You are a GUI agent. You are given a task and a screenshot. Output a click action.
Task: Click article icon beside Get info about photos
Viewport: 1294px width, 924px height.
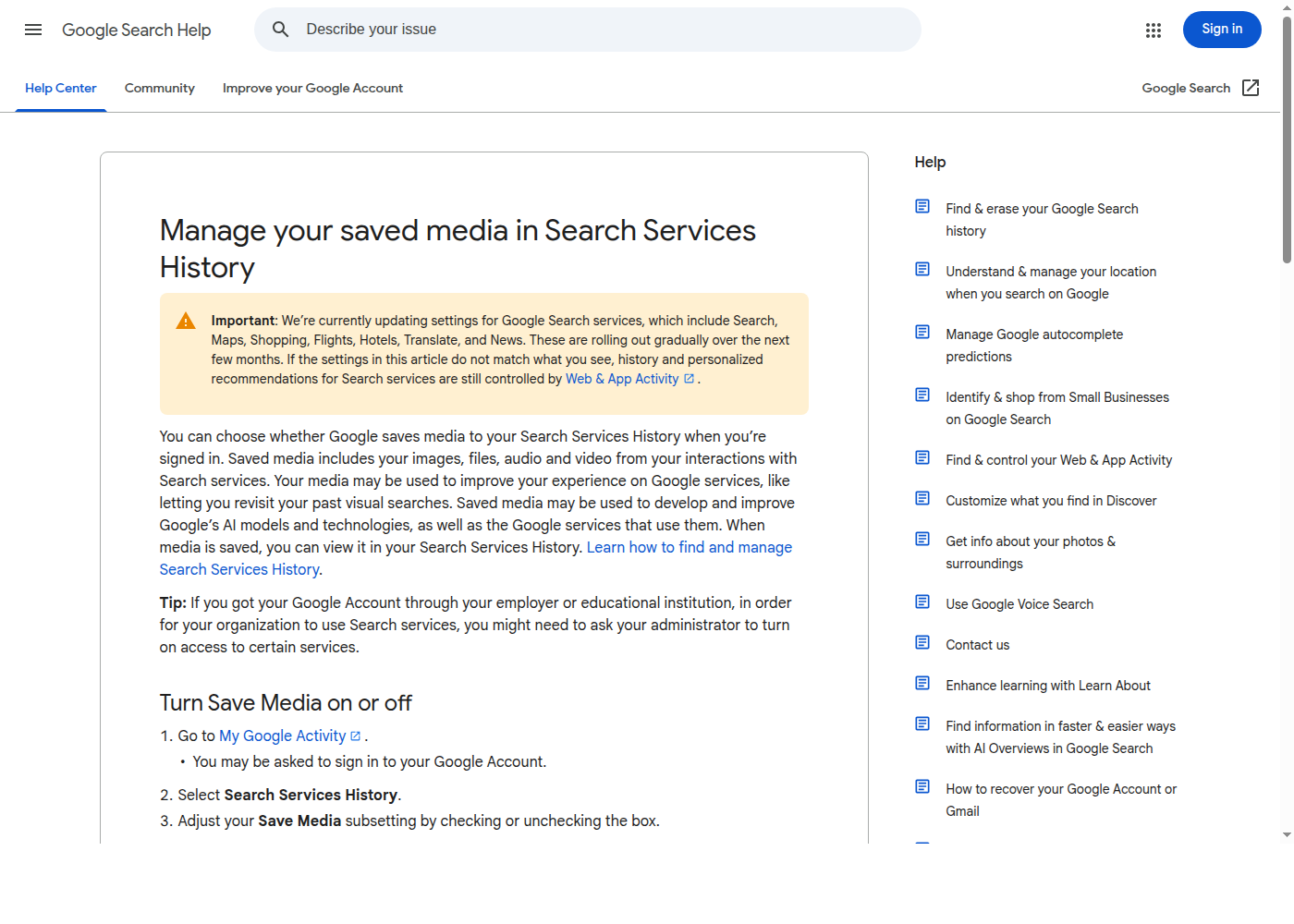pos(922,539)
